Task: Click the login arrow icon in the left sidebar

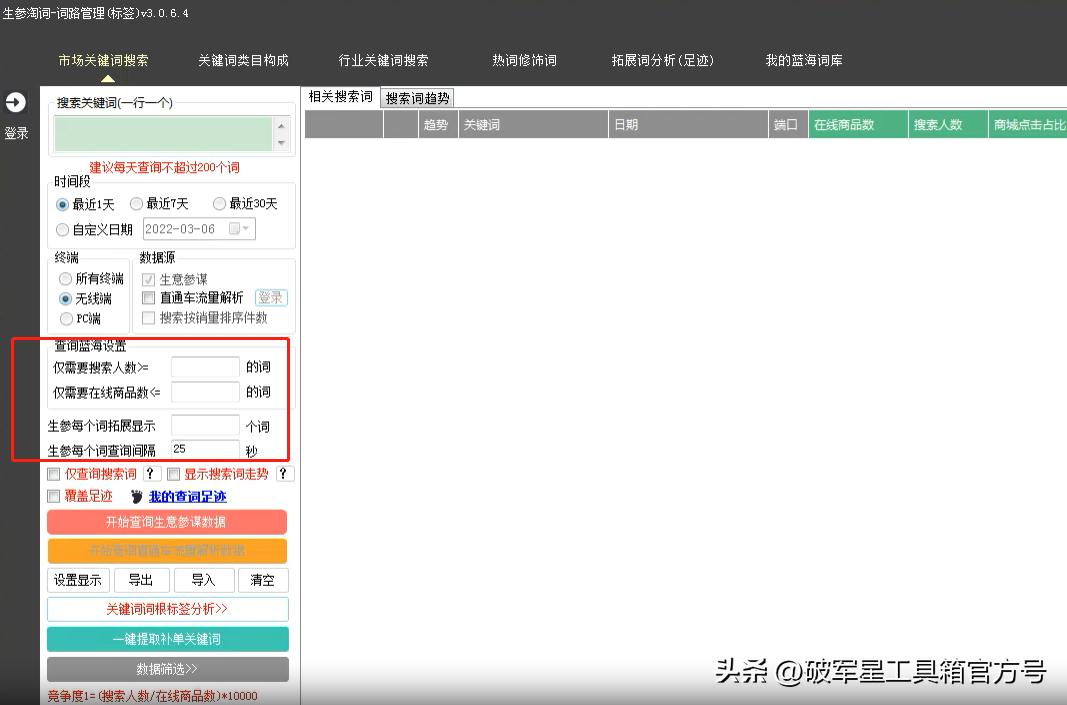Action: (16, 103)
